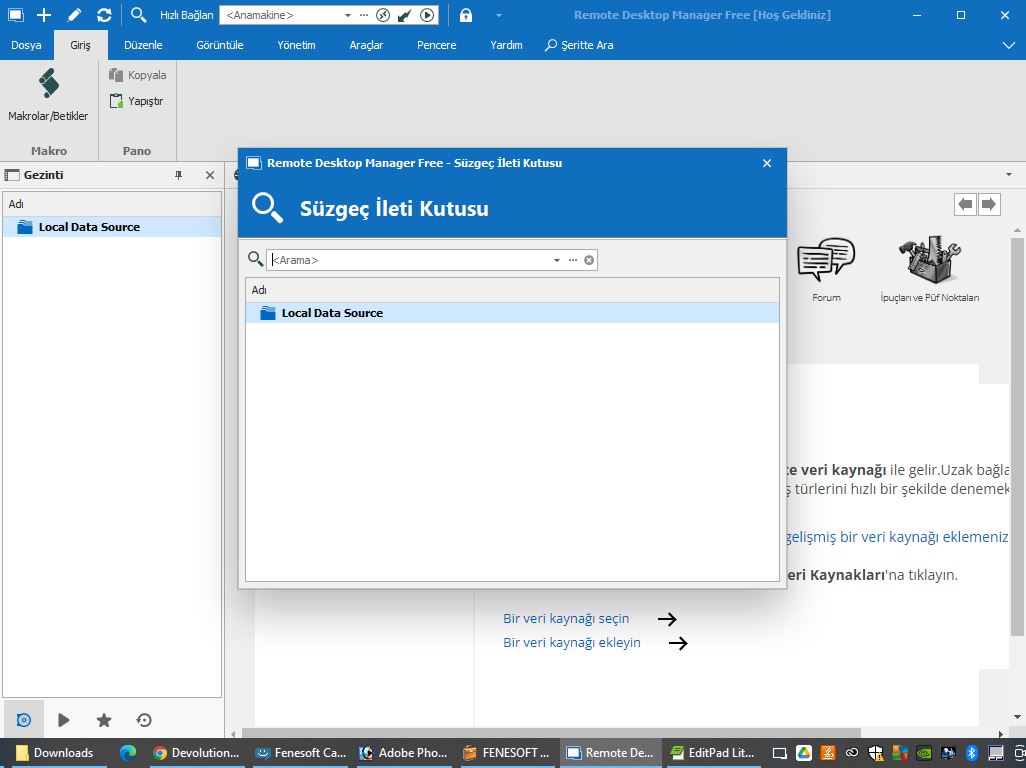Click the padlock lock application icon
The image size is (1026, 768).
coord(466,15)
